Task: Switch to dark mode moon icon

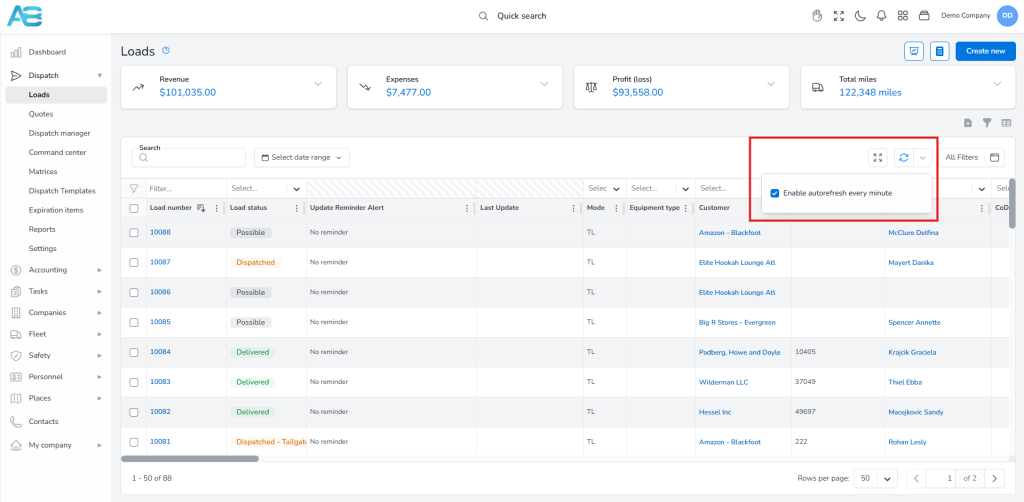Action: (860, 16)
